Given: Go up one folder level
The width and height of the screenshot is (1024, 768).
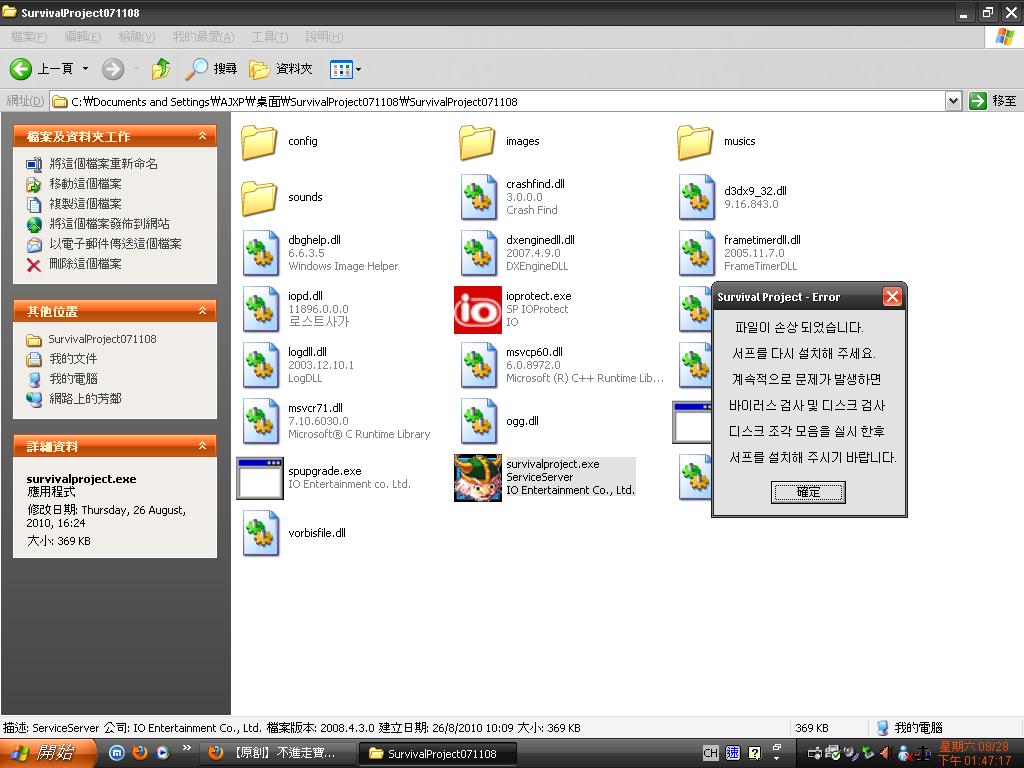Looking at the screenshot, I should [161, 69].
